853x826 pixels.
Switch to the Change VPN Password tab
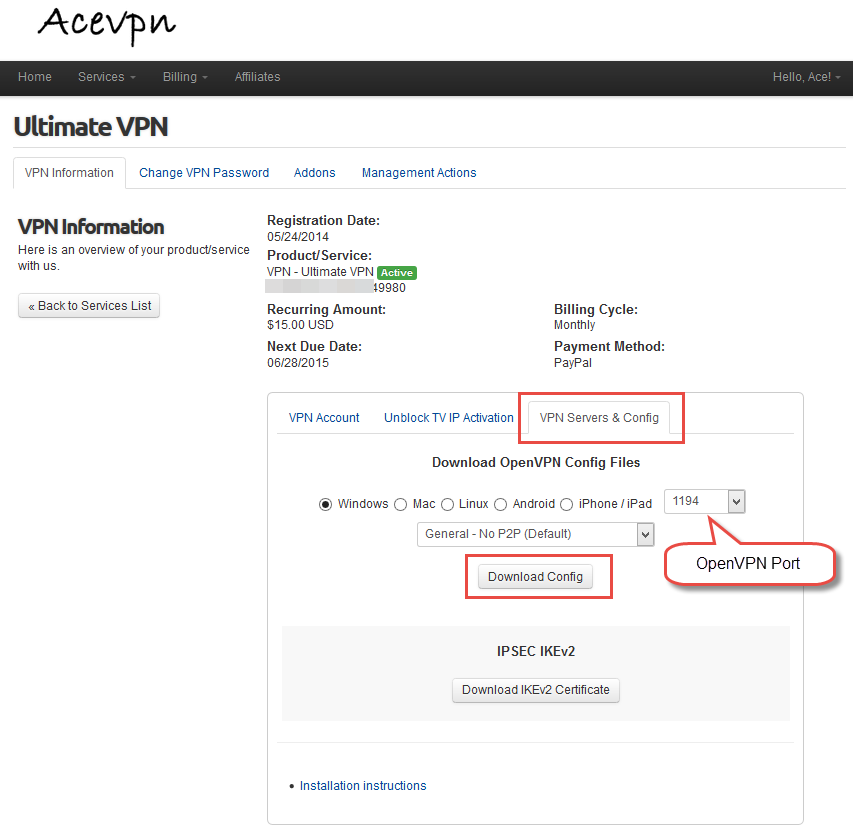(204, 172)
